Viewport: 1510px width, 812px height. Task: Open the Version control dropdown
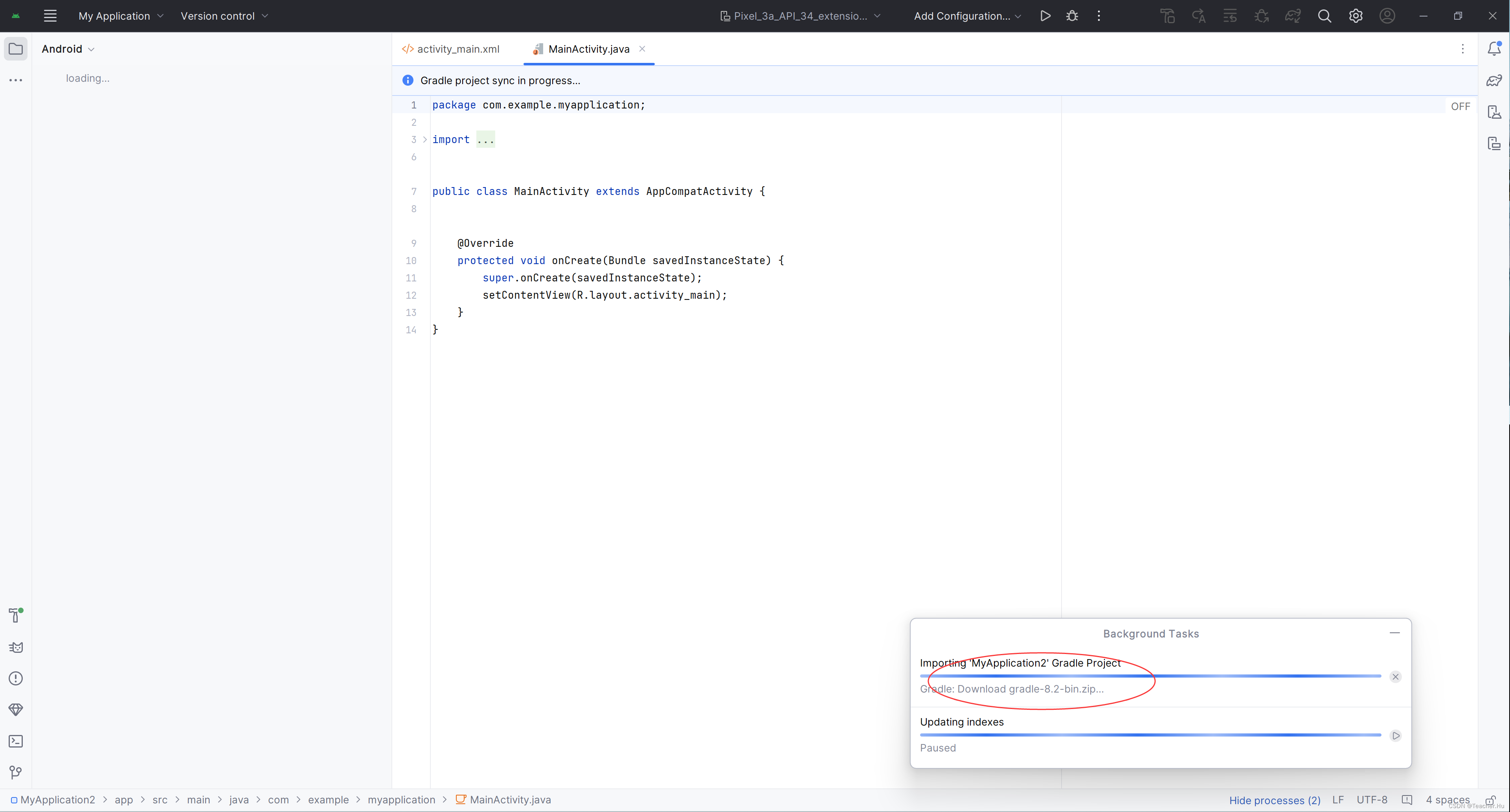pos(224,16)
